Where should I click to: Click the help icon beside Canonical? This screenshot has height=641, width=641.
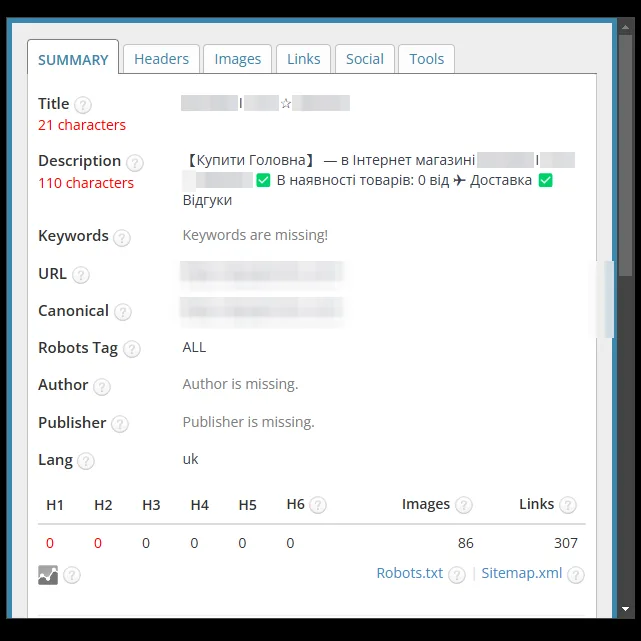pyautogui.click(x=123, y=312)
